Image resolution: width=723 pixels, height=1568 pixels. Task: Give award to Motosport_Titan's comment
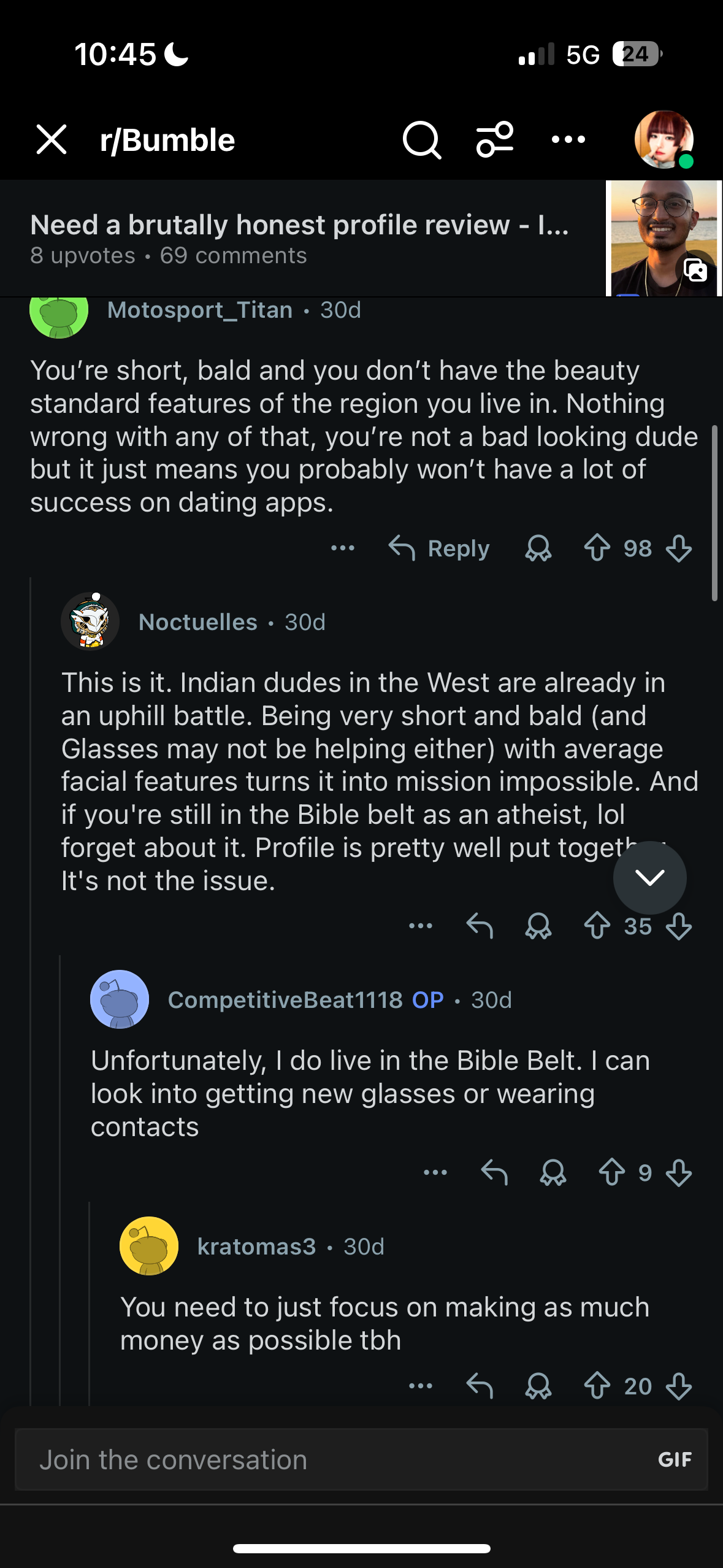(x=538, y=548)
